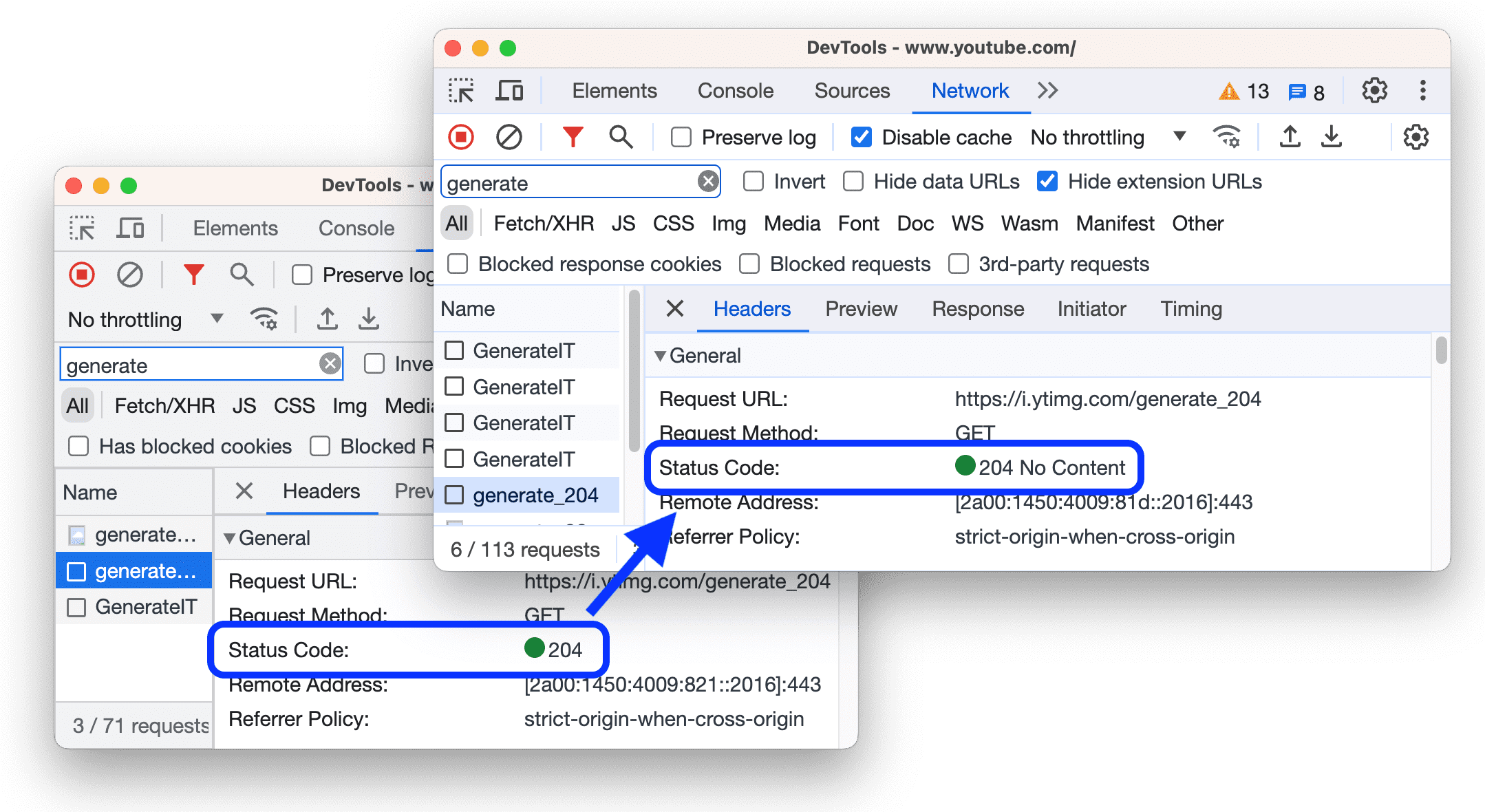Open the No throttling dropdown
Image resolution: width=1485 pixels, height=812 pixels.
click(1100, 140)
